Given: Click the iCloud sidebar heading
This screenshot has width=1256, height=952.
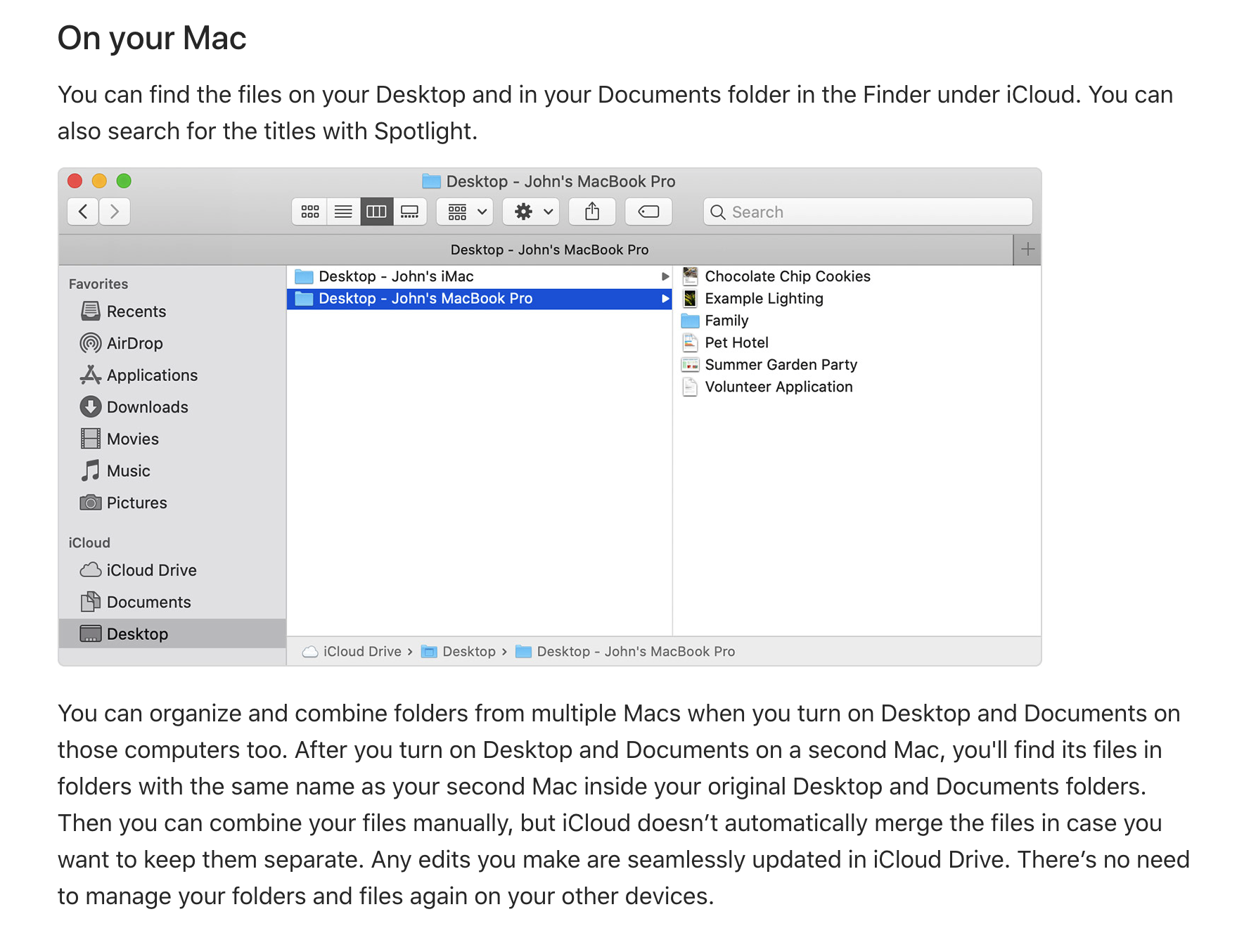Looking at the screenshot, I should [x=89, y=543].
